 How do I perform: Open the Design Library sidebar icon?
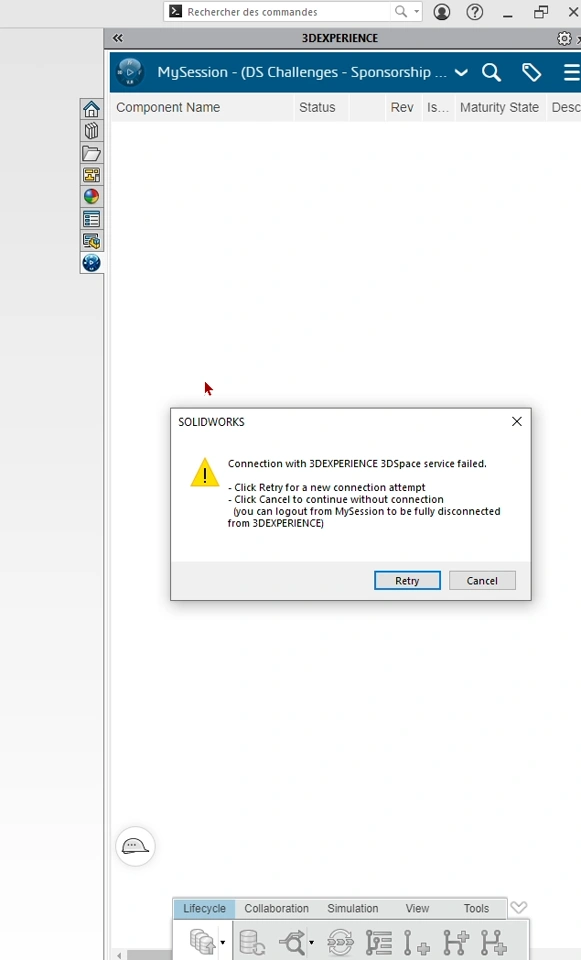tap(91, 131)
